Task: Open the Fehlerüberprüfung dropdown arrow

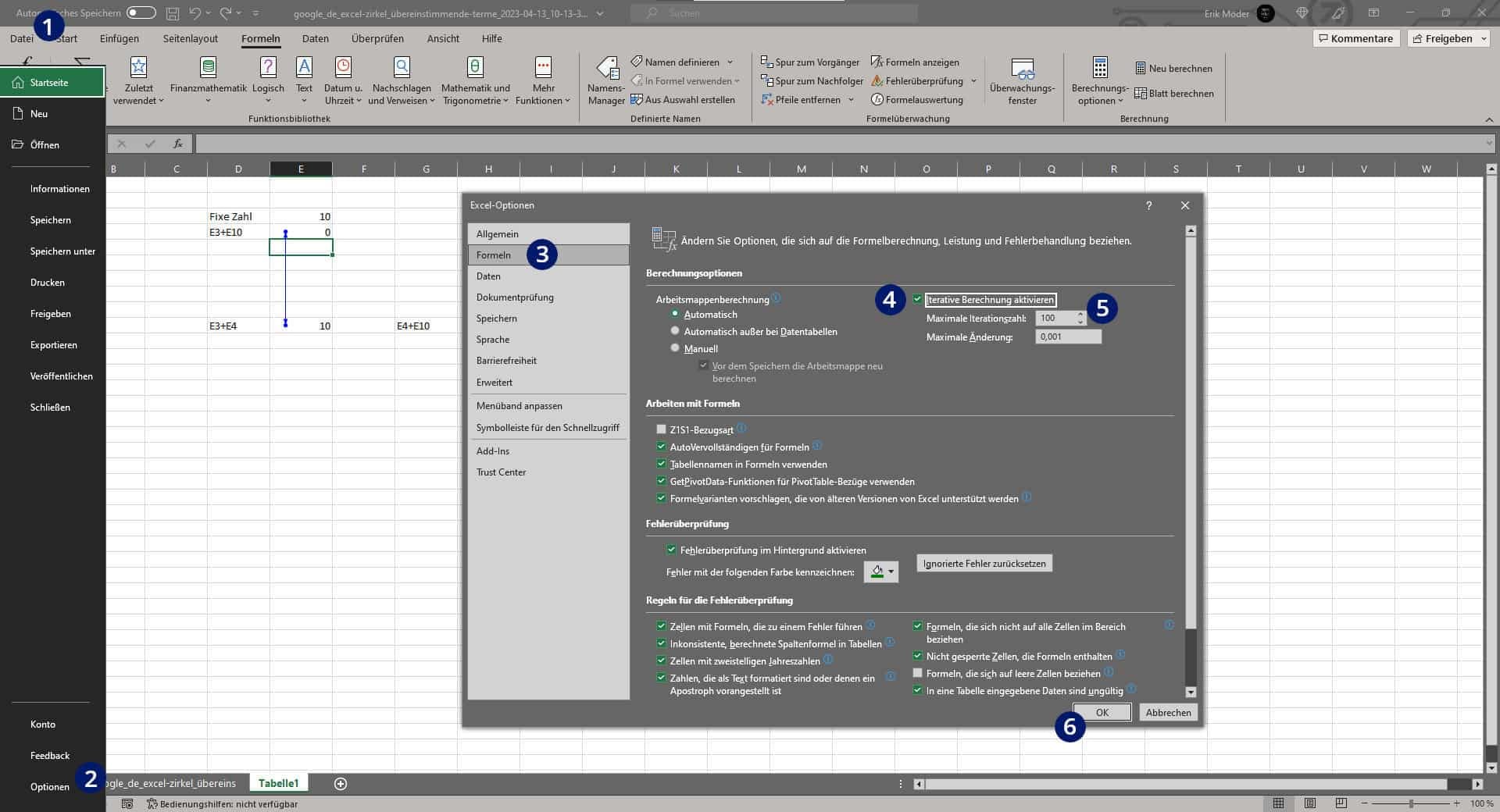Action: point(973,81)
